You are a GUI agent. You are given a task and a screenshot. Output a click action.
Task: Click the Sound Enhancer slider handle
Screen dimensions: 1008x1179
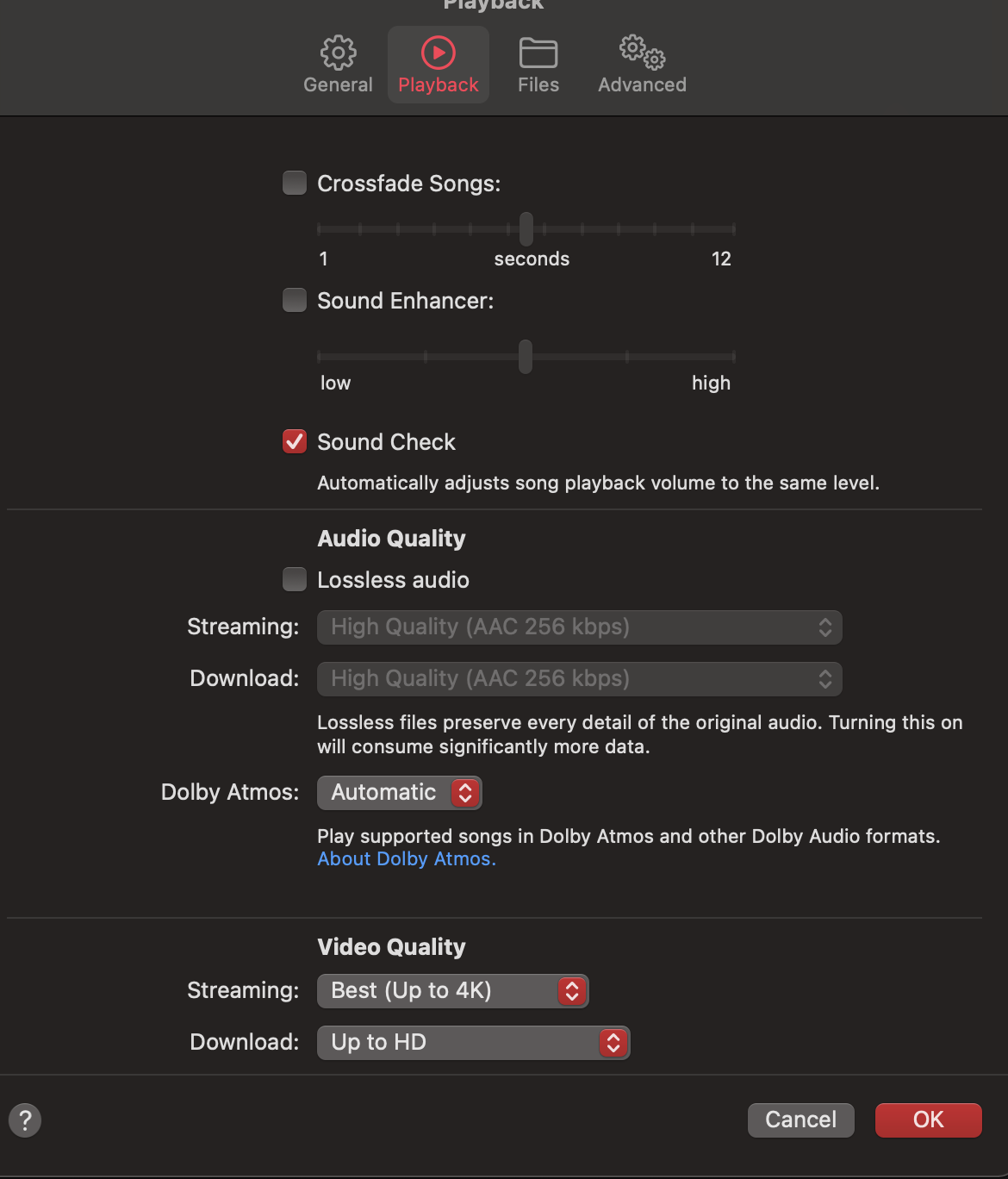pos(526,357)
